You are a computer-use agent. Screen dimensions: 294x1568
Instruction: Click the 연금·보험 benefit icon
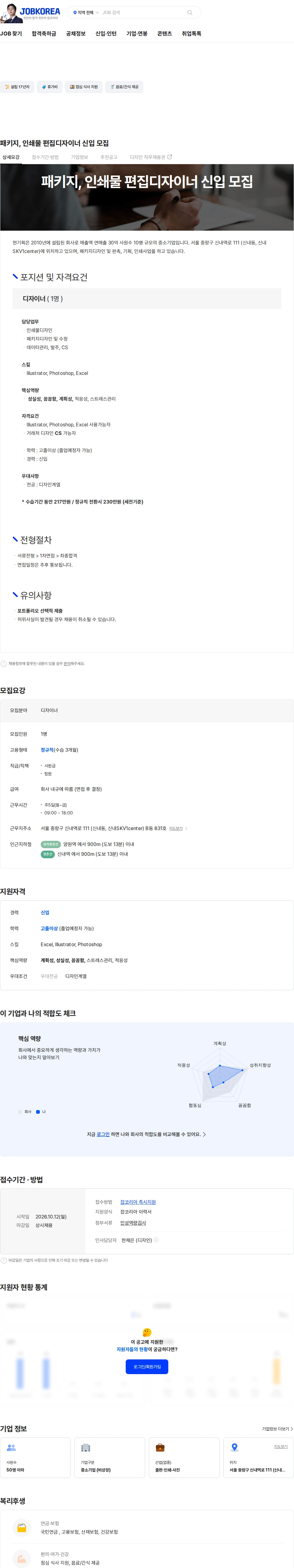click(21, 1528)
